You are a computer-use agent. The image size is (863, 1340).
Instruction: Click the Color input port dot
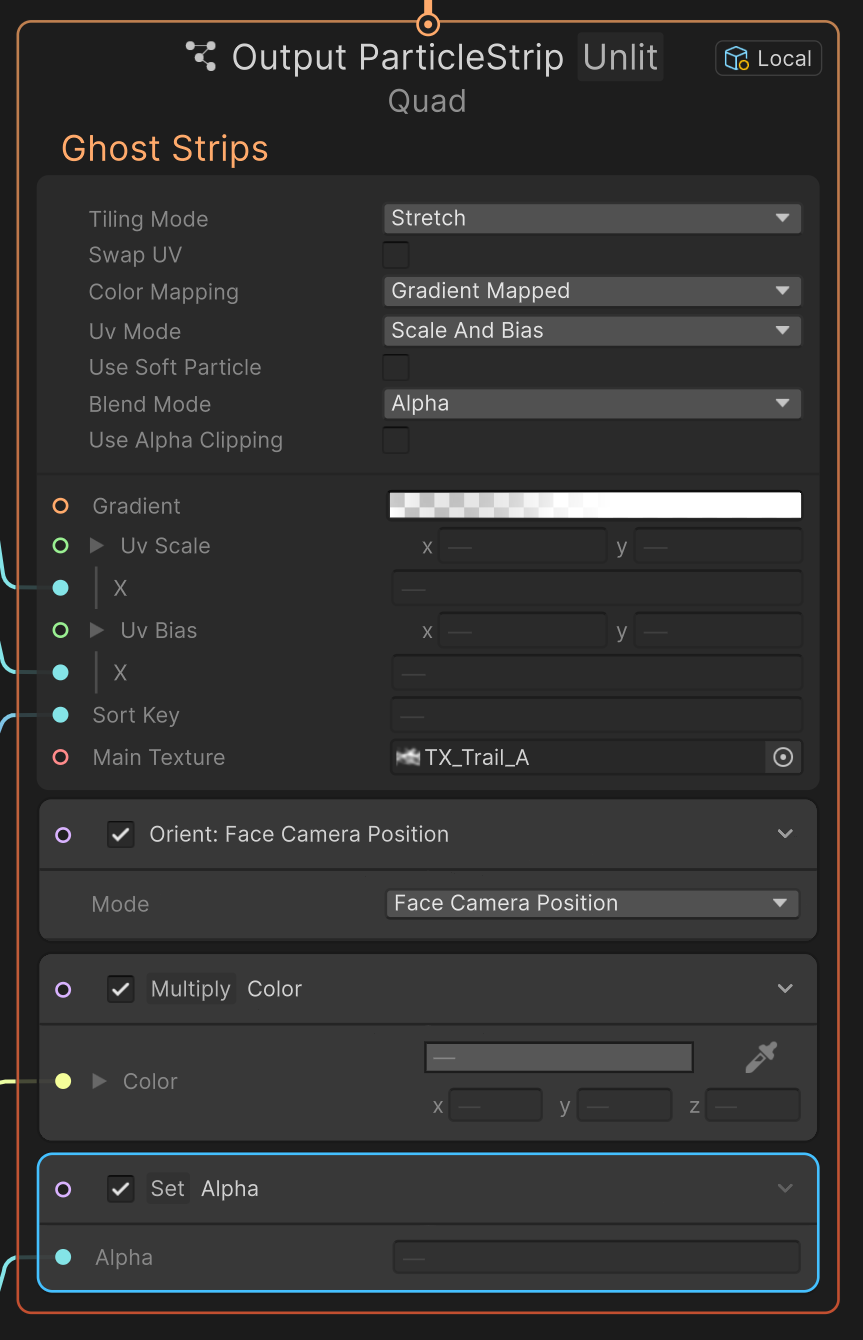(x=63, y=1081)
